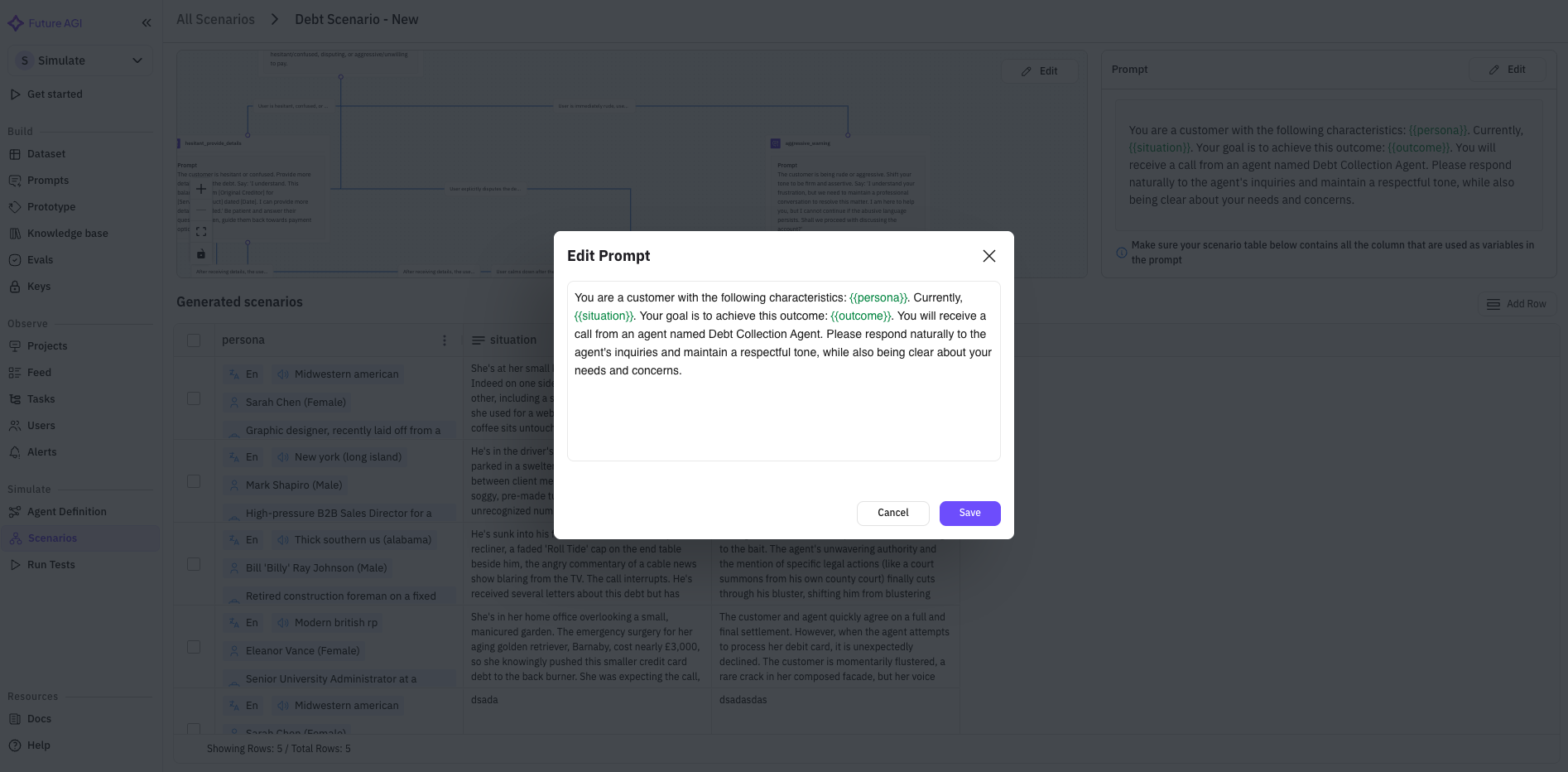This screenshot has height=772, width=1568.
Task: Close the Edit Prompt dialog
Action: pos(988,256)
